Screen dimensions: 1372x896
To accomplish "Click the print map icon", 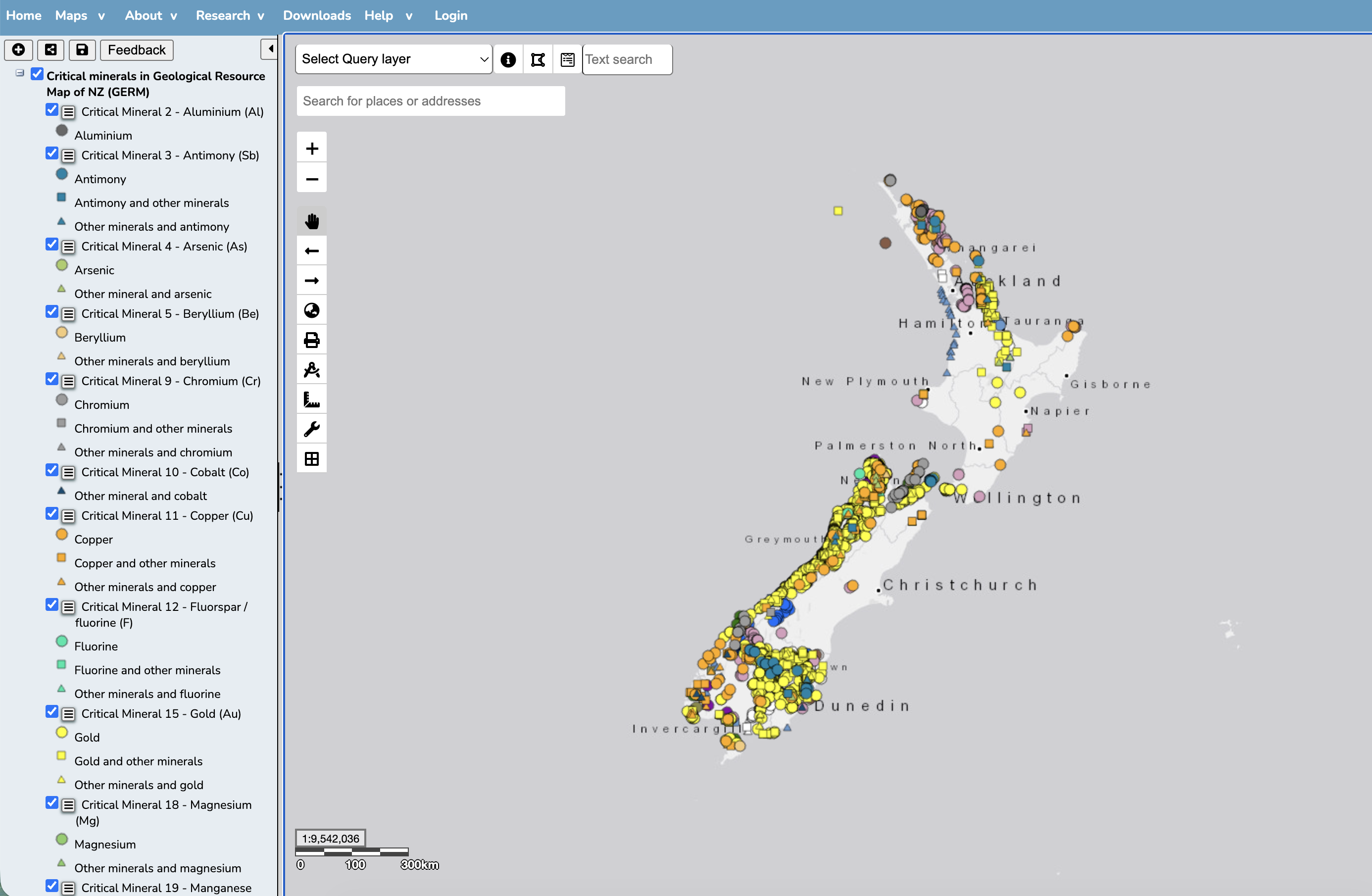I will click(312, 340).
